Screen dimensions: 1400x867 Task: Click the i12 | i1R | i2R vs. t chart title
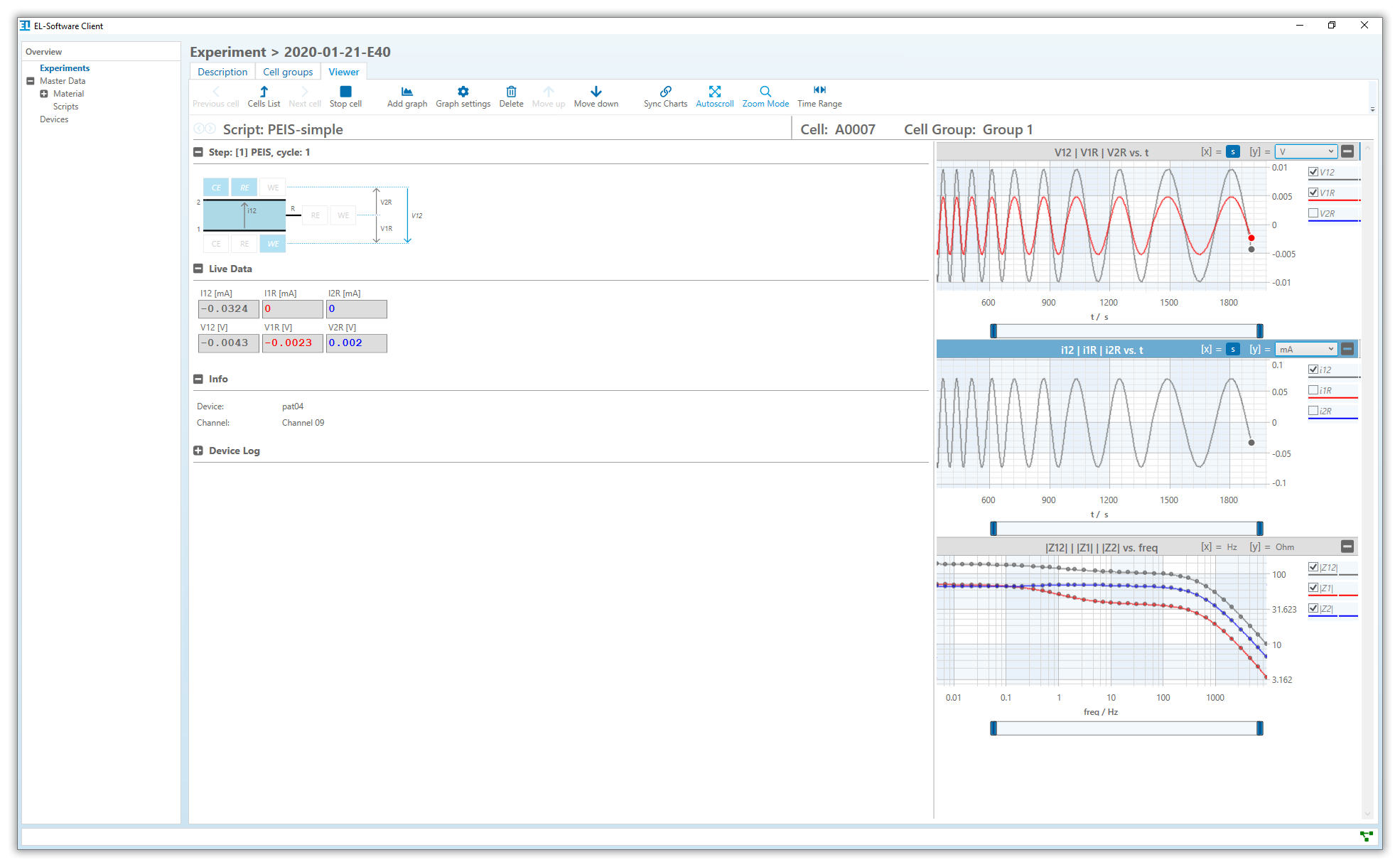click(1102, 350)
